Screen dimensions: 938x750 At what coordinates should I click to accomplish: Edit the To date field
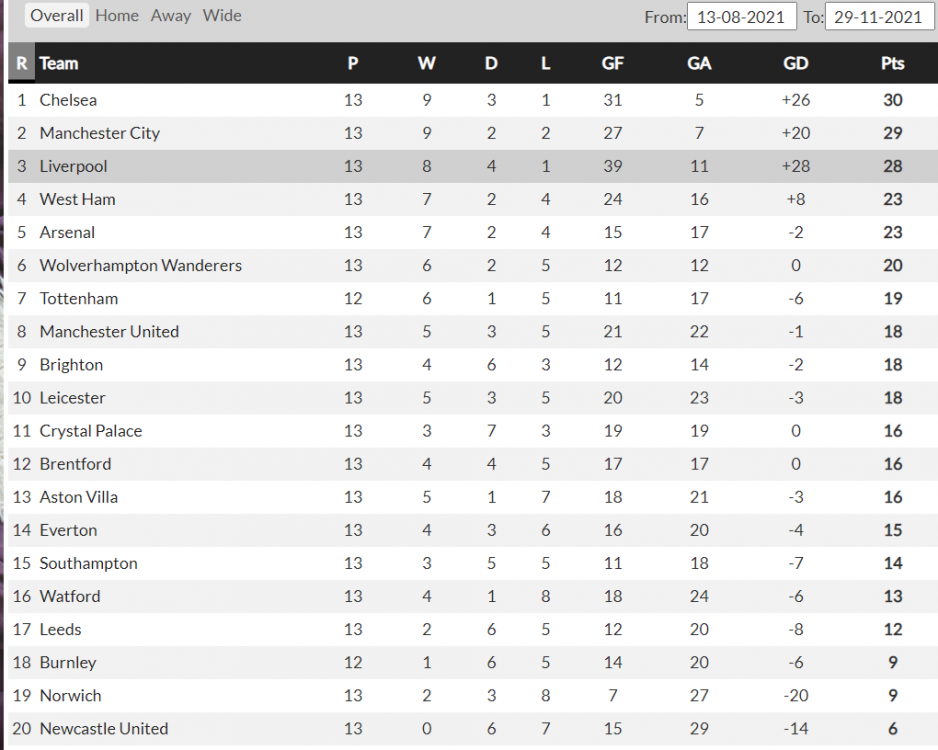879,17
